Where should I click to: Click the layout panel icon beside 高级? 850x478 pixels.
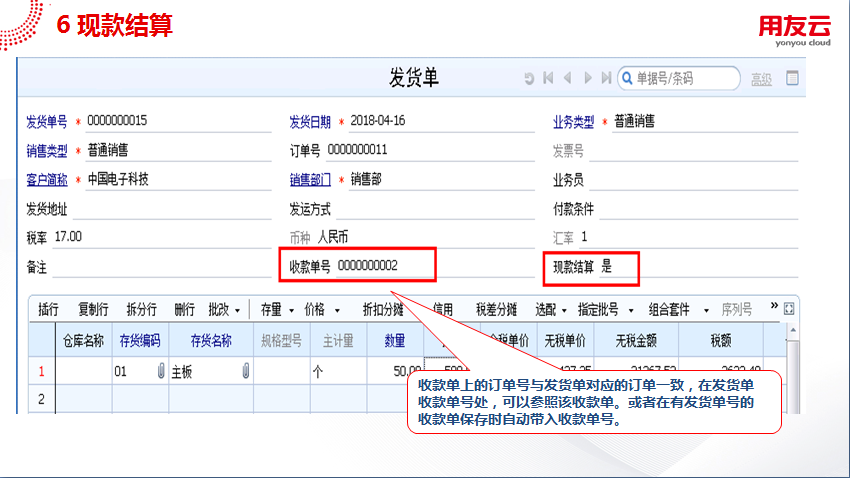[x=793, y=78]
